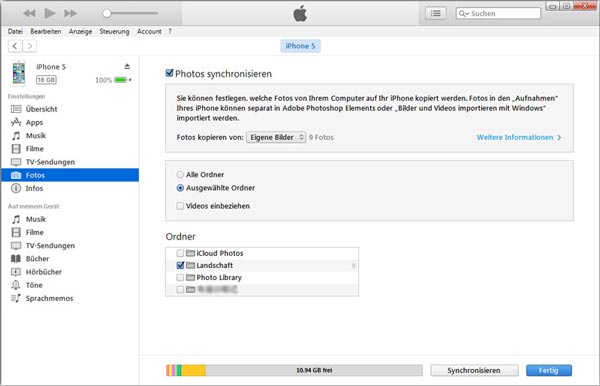600x386 pixels.
Task: Click the fast-forward playback button
Action: coord(70,13)
